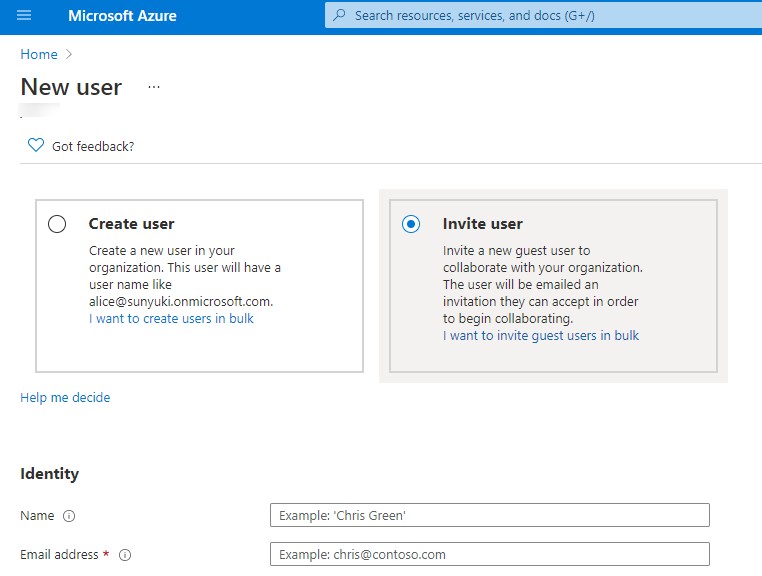Open 'I want to invite guest users in bulk'

point(541,335)
